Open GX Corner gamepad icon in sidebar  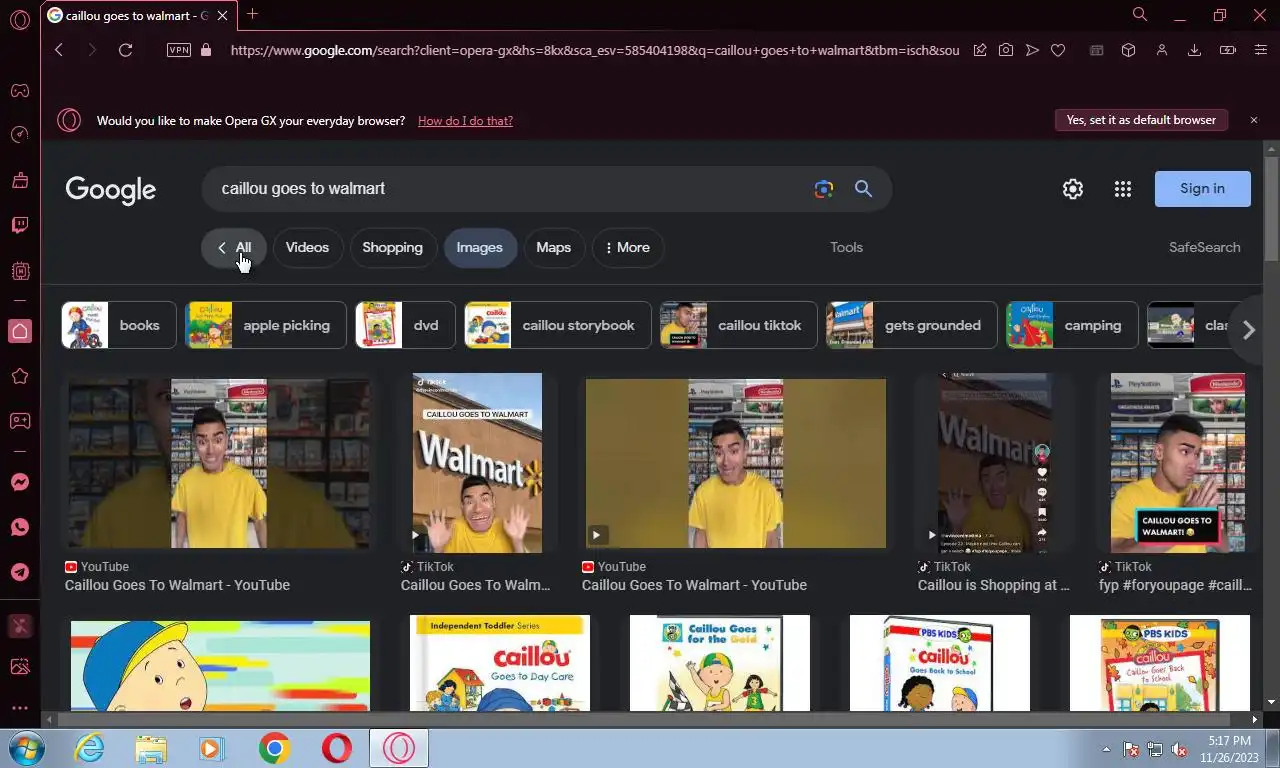click(19, 90)
